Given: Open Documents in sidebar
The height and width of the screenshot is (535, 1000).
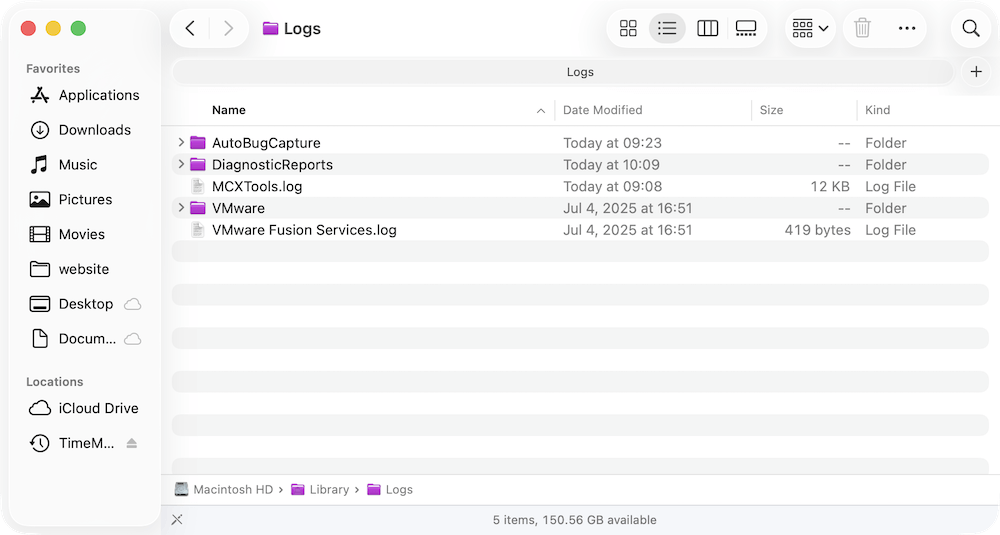Looking at the screenshot, I should click(x=85, y=339).
